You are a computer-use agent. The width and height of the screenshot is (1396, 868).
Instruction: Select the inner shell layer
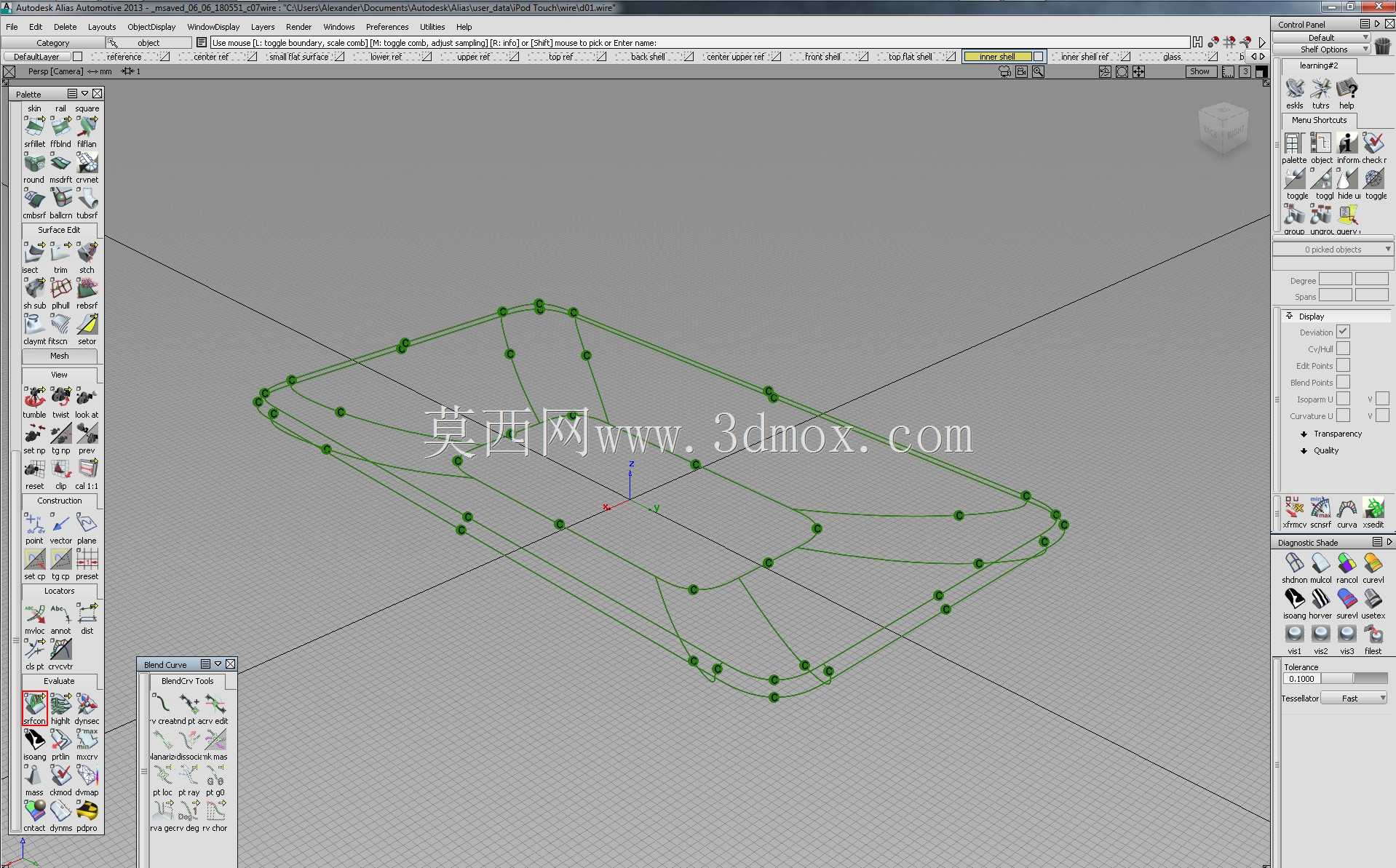(997, 57)
